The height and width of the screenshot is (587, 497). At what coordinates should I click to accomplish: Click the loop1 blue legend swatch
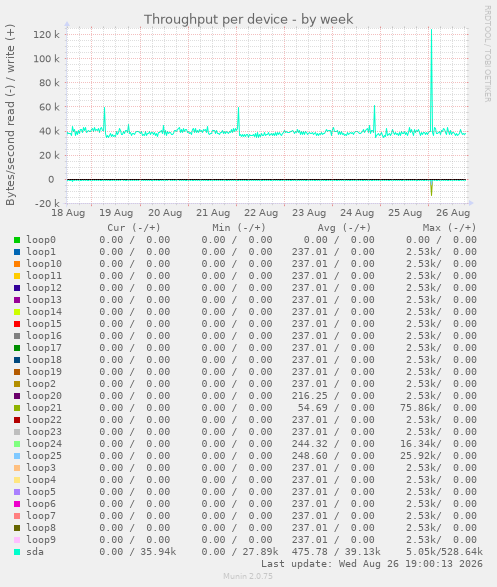(x=17, y=252)
